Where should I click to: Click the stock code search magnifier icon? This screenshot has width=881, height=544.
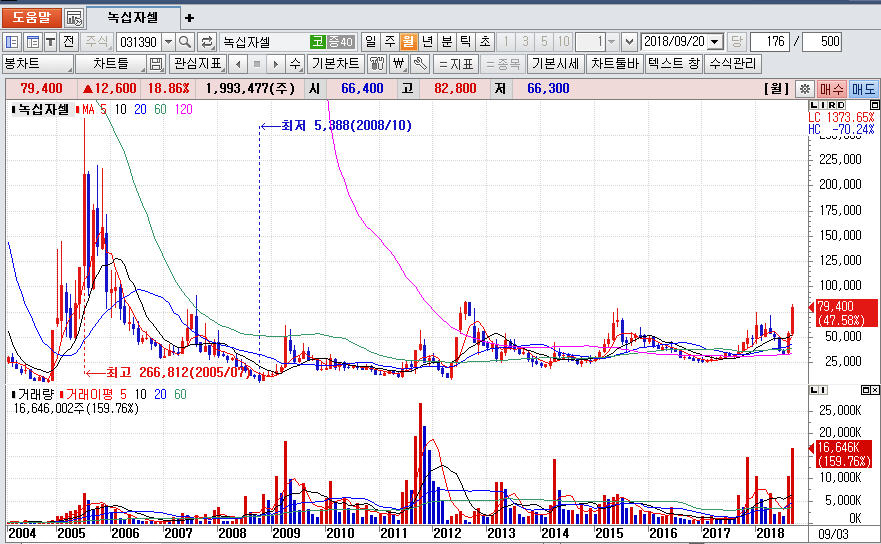coord(186,42)
